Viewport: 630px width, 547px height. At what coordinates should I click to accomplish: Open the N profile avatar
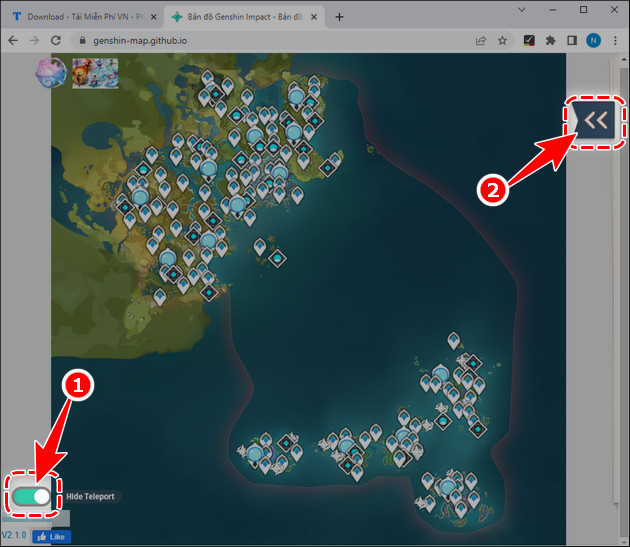point(593,40)
